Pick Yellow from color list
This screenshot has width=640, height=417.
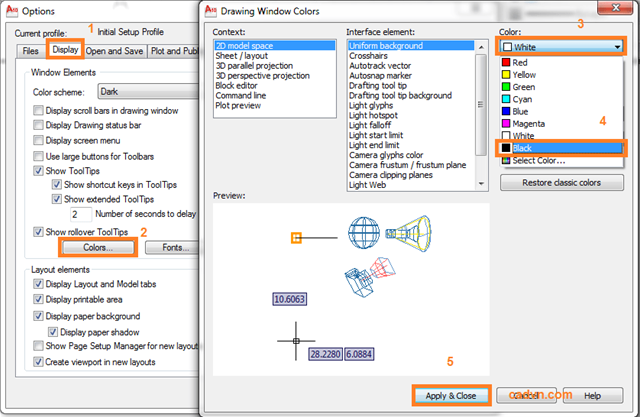pyautogui.click(x=562, y=75)
